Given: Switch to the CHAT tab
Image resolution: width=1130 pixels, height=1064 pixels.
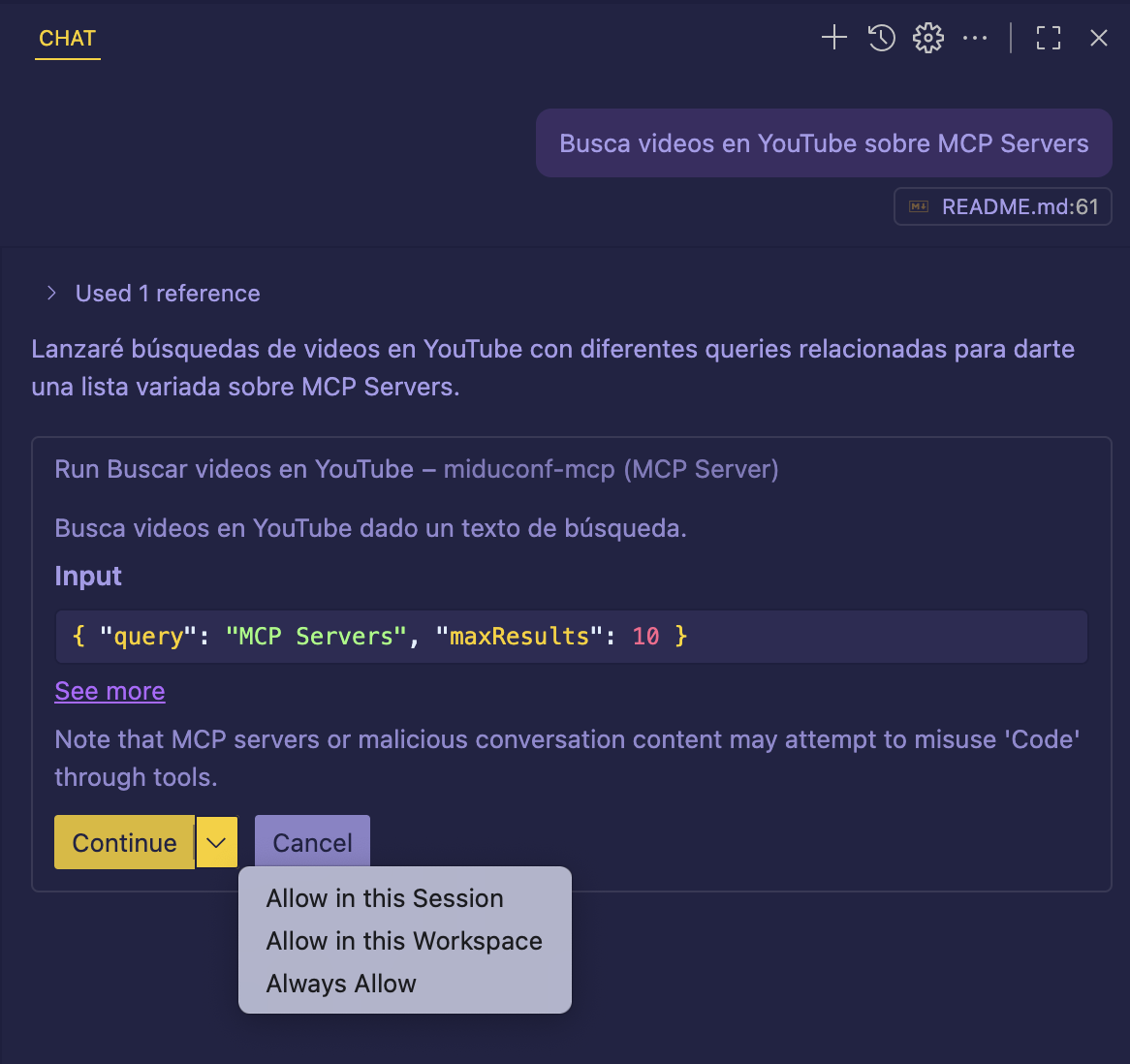Looking at the screenshot, I should coord(67,39).
